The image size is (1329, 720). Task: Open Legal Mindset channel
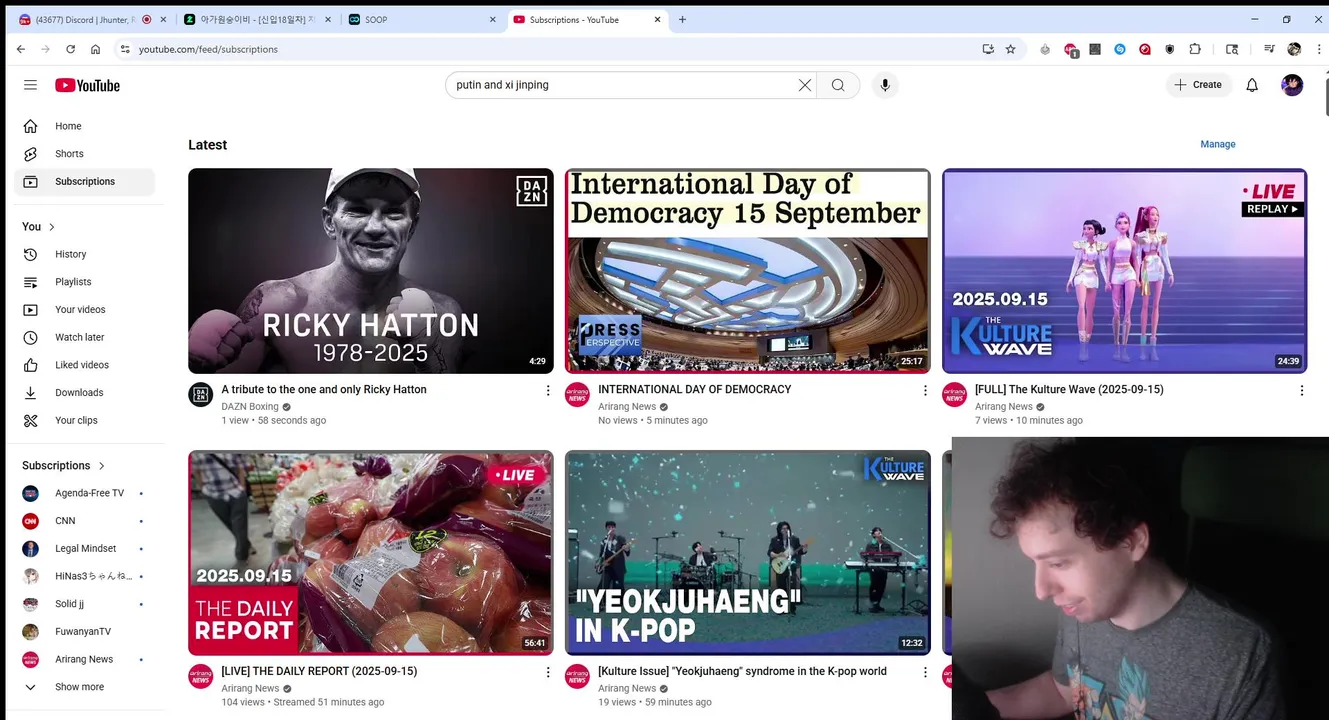coord(85,549)
